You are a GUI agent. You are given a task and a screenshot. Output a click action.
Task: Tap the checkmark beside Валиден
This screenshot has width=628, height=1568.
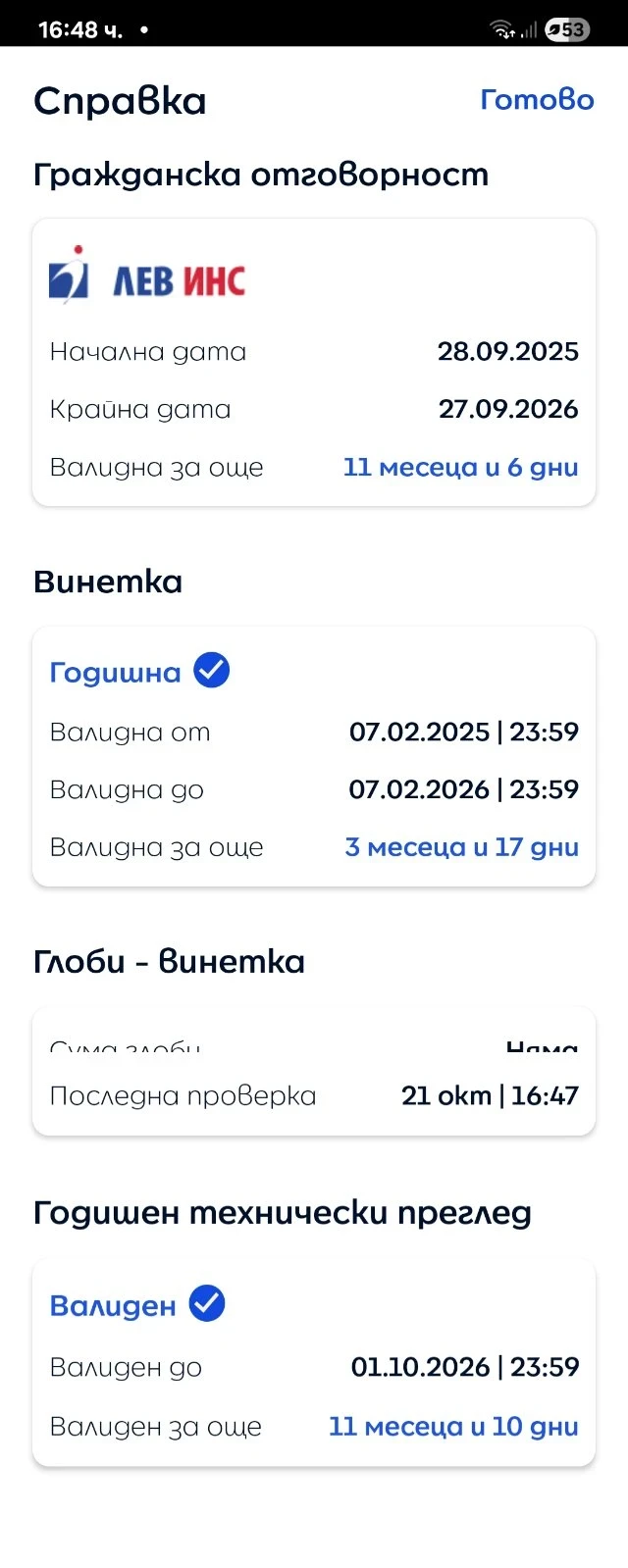(207, 1304)
